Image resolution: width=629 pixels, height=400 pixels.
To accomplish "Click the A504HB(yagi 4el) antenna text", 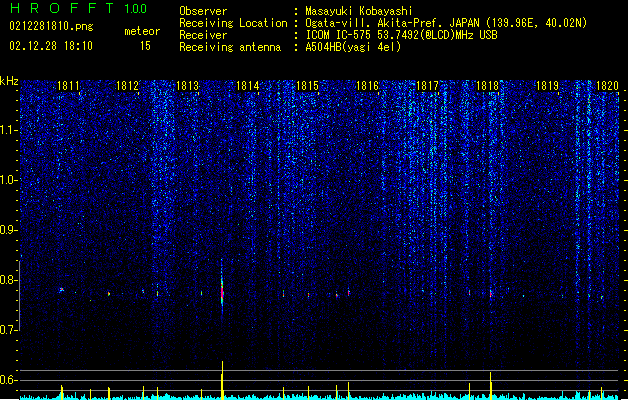I will point(353,47).
